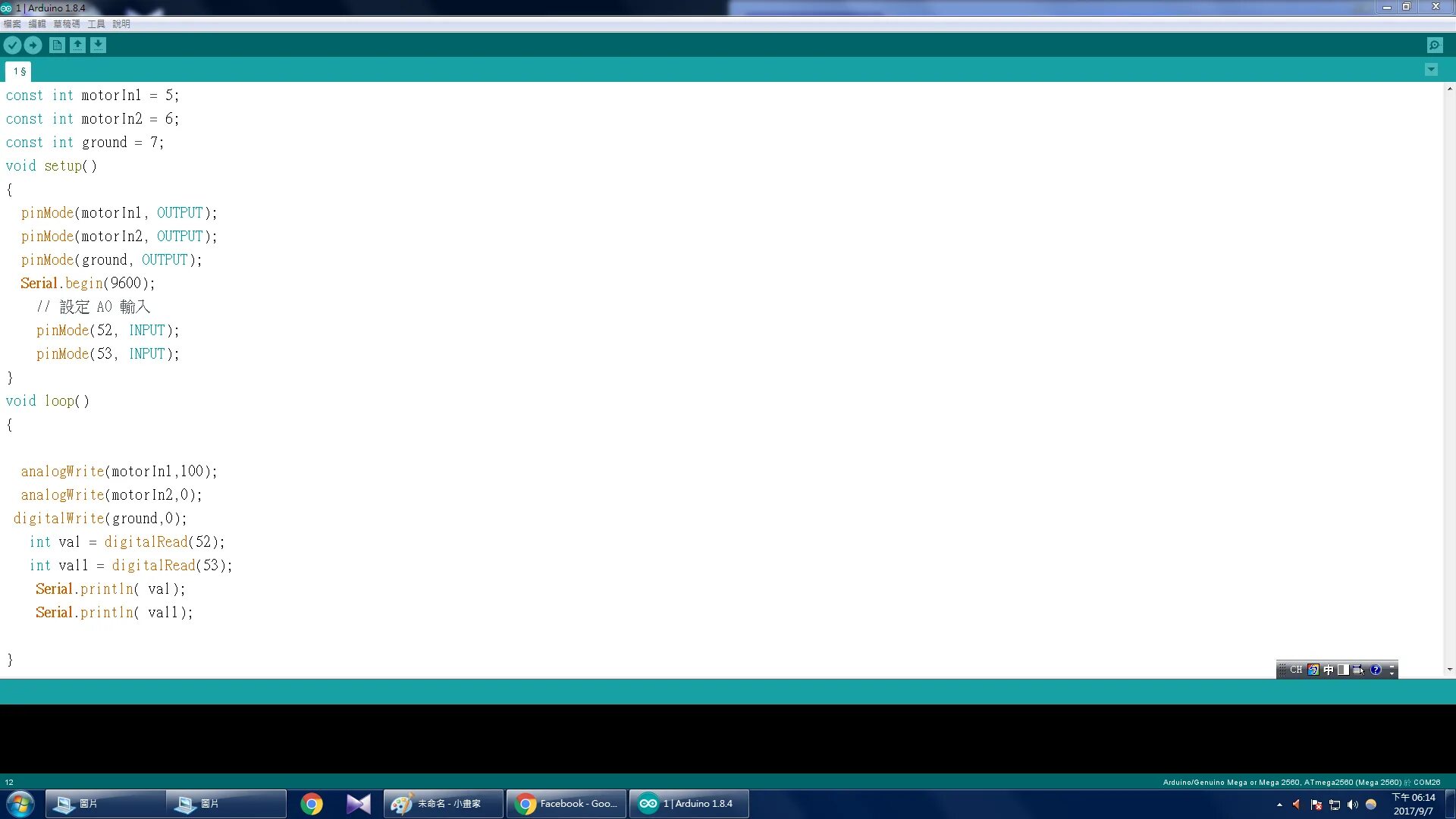Save the sketch with the down-arrow icon

[x=98, y=45]
